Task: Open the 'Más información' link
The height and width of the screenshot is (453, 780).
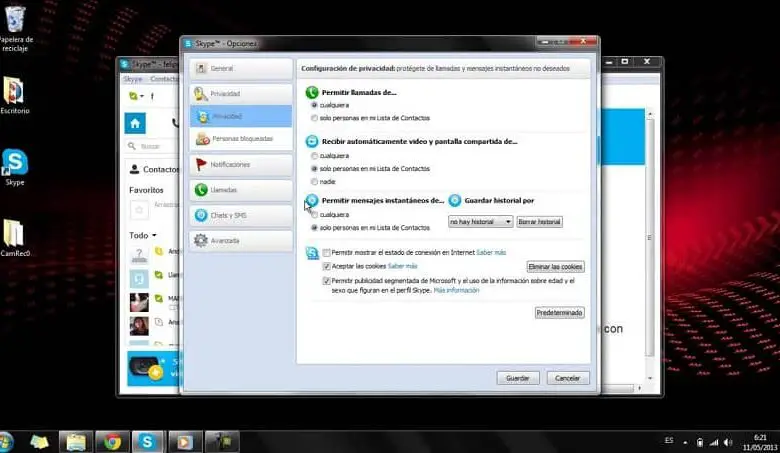Action: coord(456,290)
